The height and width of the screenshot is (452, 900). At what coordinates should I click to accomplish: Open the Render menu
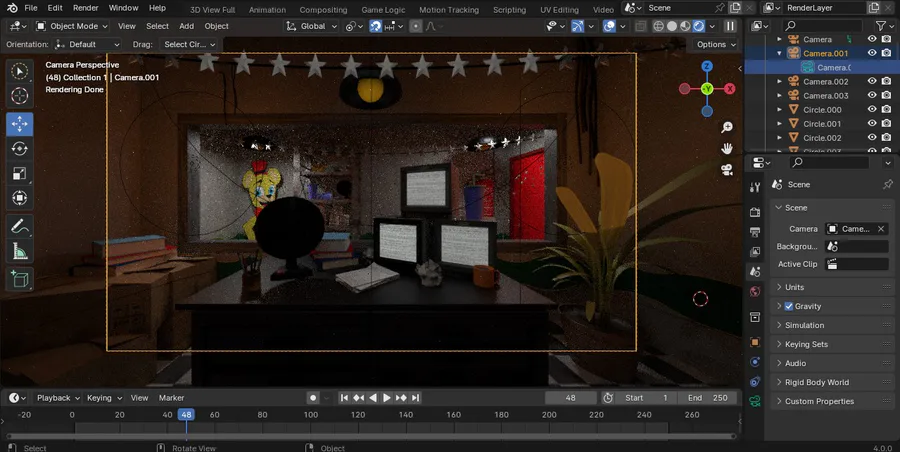point(86,8)
